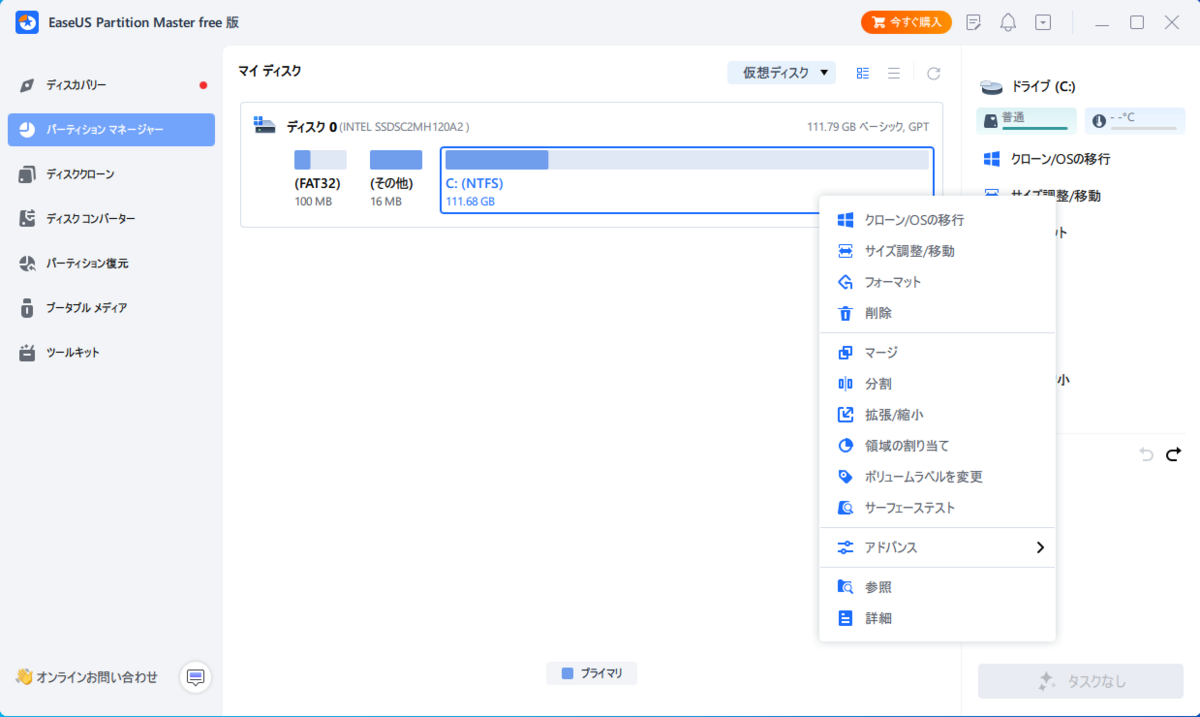1200x717 pixels.
Task: Select パーティション マネージャー in sidebar
Action: coord(111,130)
